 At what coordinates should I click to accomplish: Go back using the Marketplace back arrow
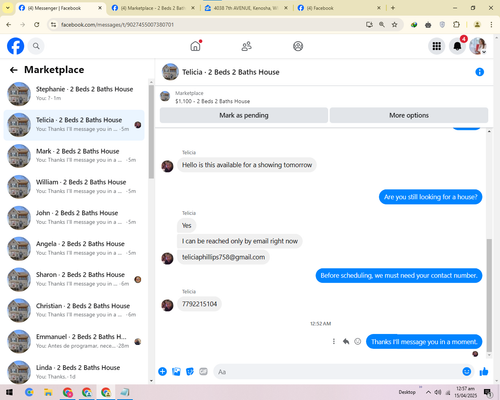tap(14, 70)
